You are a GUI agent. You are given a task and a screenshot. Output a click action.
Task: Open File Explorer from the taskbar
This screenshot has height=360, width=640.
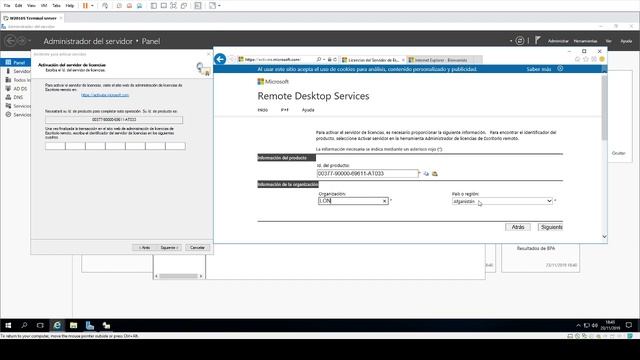coord(73,325)
